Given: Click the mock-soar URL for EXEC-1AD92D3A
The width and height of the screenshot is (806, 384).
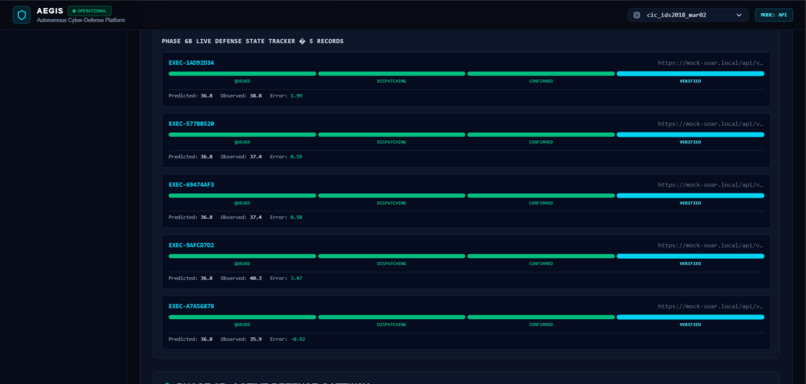Looking at the screenshot, I should 710,63.
